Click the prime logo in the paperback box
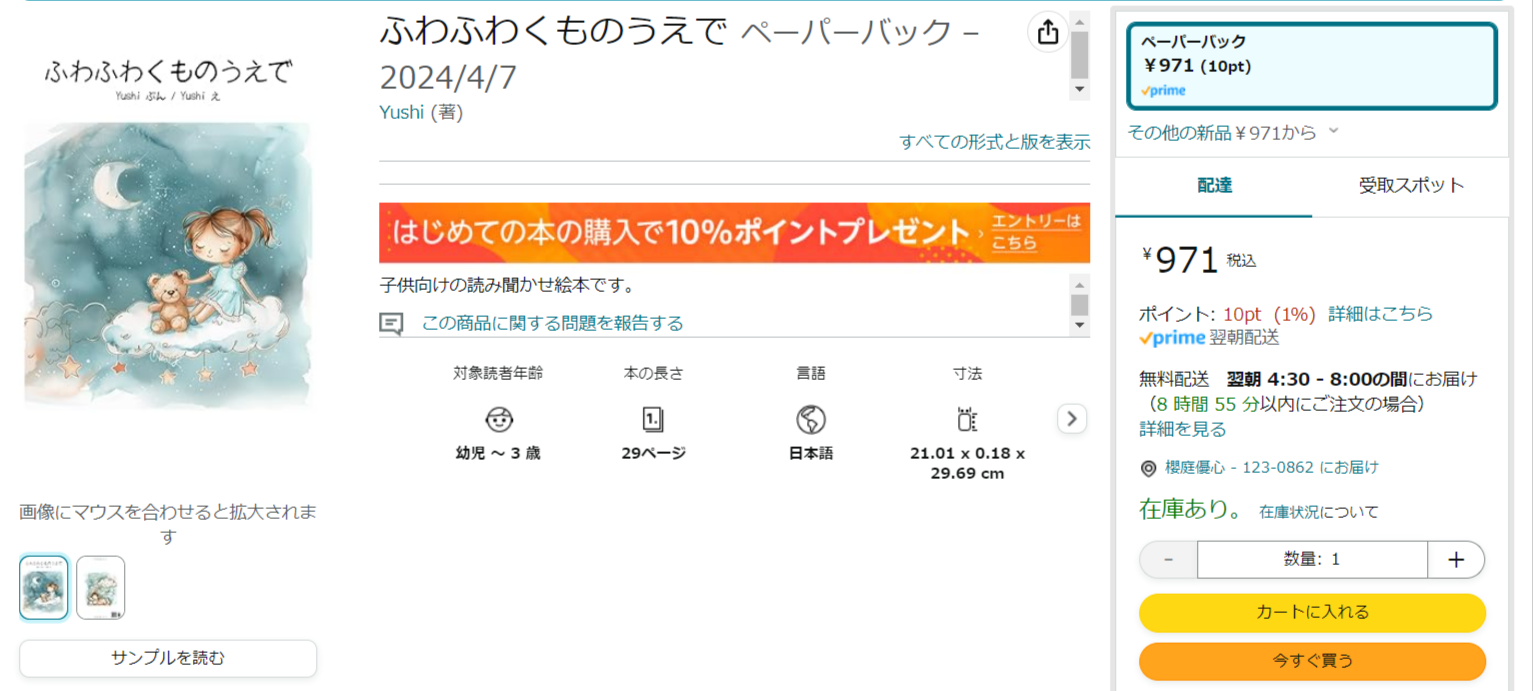 1163,90
